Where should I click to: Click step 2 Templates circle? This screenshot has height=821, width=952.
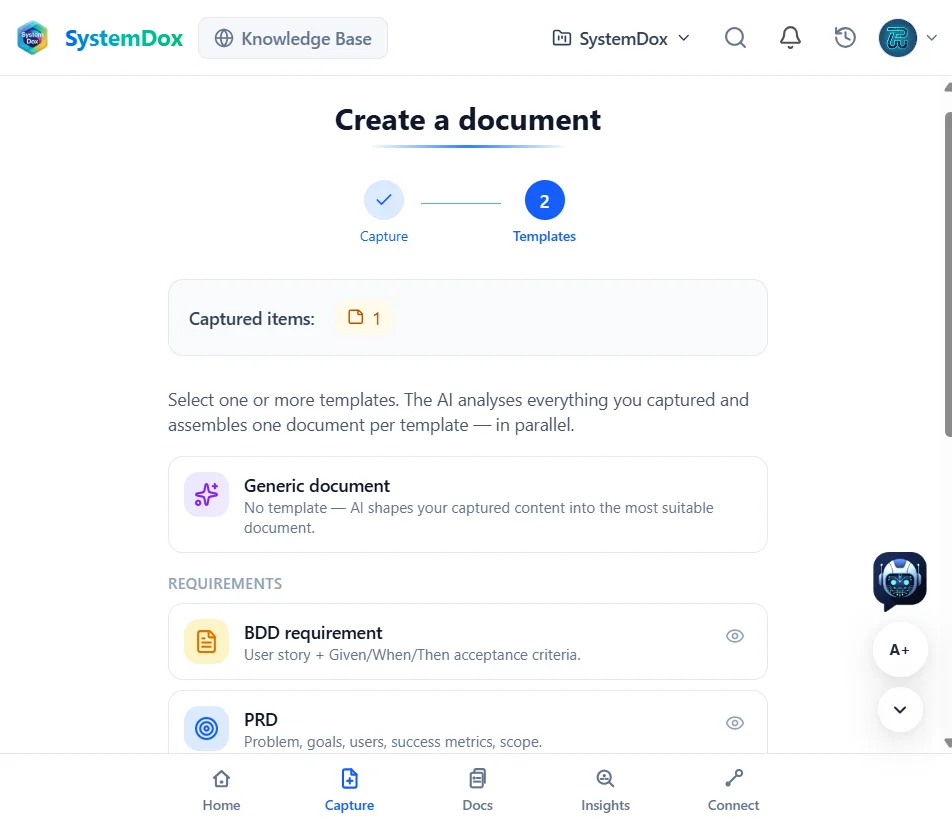(x=545, y=200)
